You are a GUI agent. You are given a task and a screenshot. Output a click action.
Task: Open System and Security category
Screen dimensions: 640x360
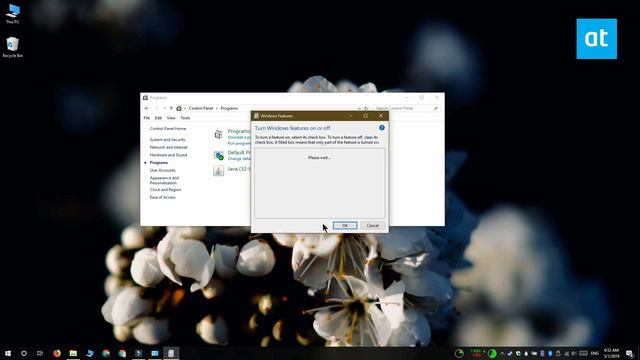coord(167,140)
